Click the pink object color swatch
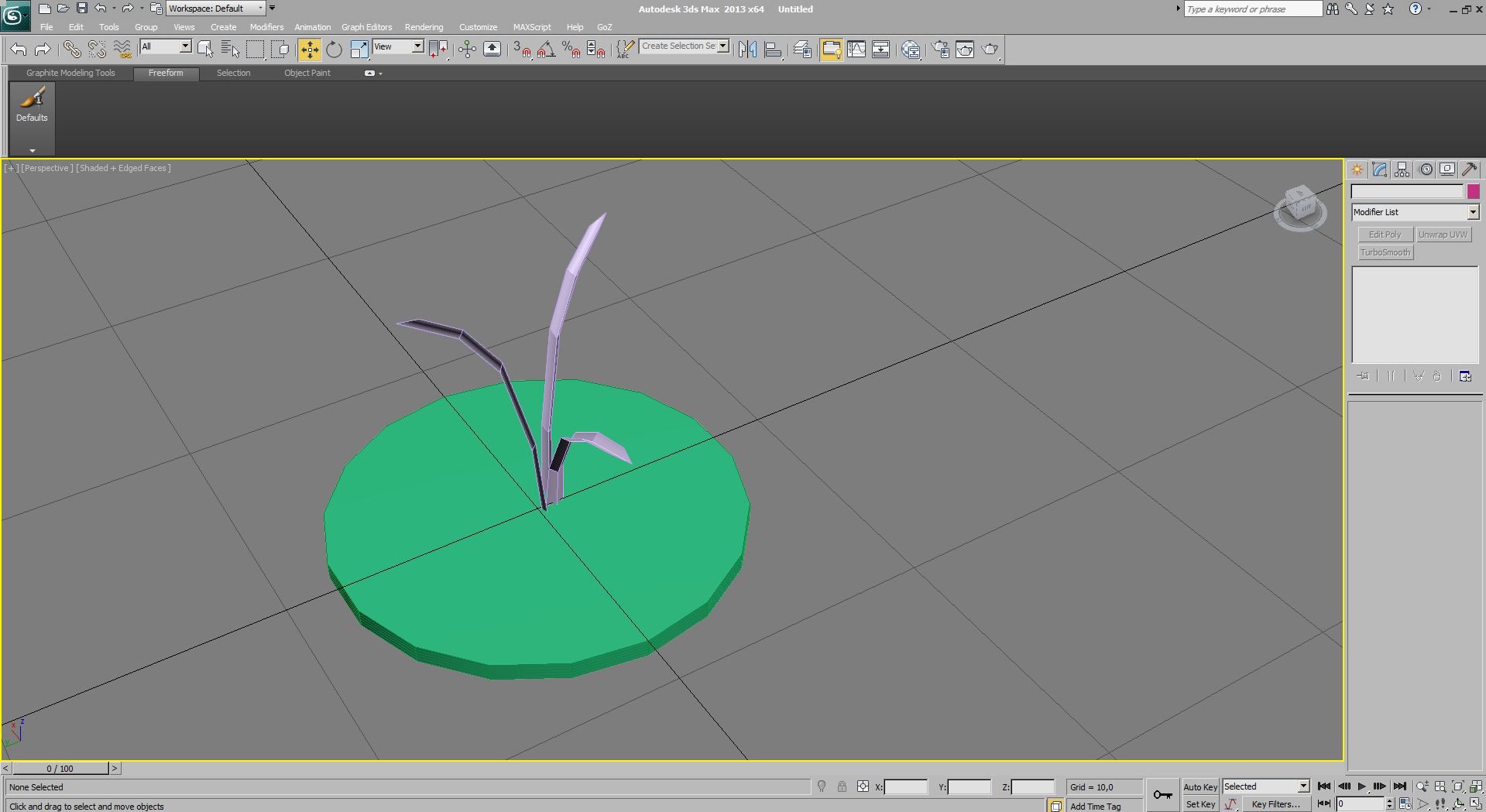The height and width of the screenshot is (812, 1486). coord(1473,191)
